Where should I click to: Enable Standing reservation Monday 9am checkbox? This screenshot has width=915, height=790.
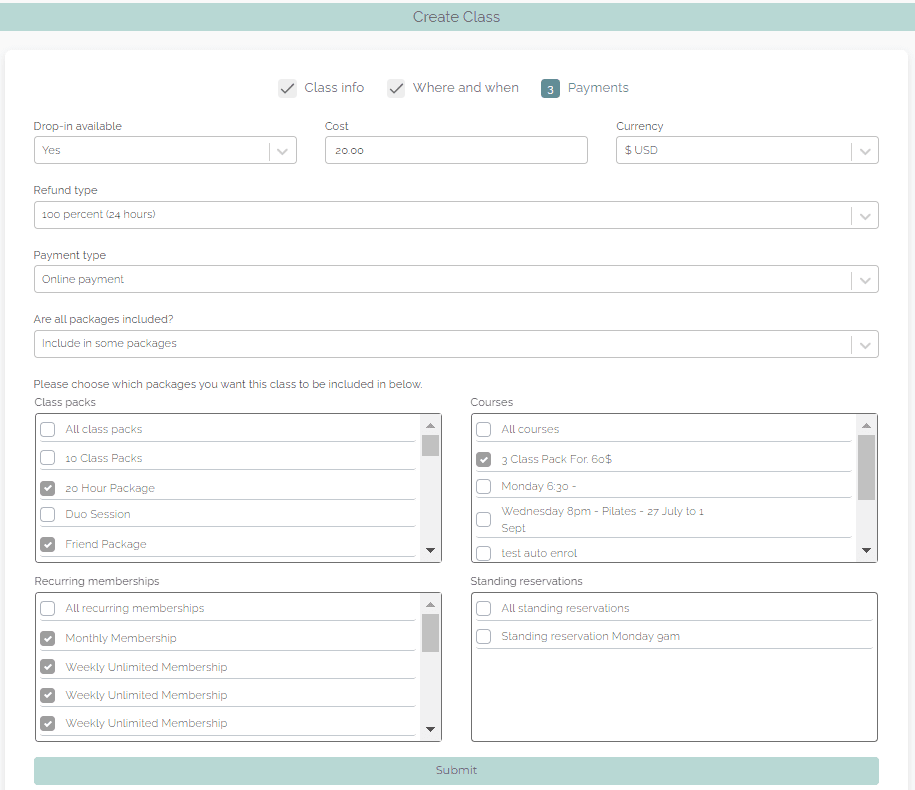[x=484, y=636]
